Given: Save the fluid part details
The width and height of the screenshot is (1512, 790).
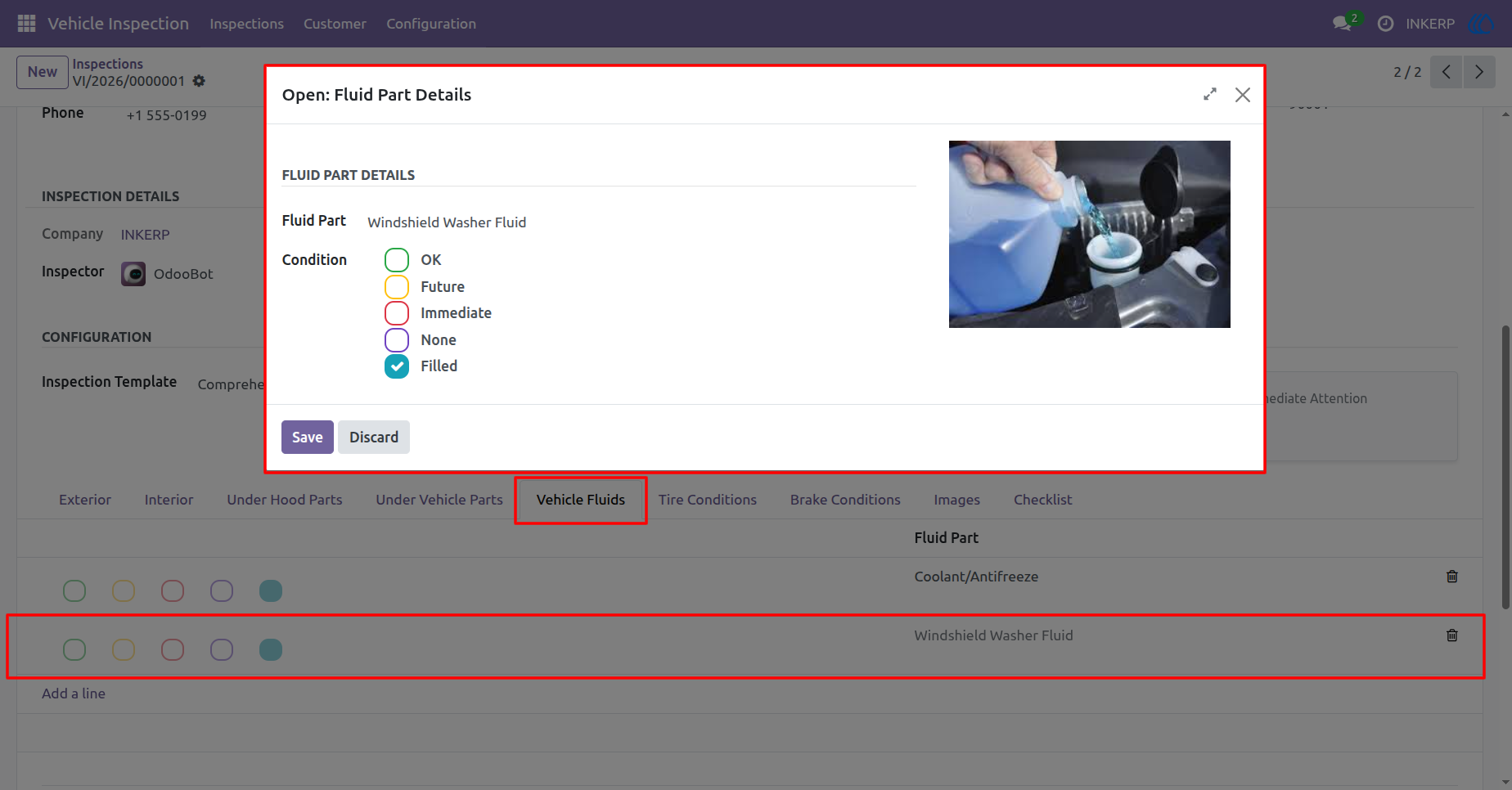Looking at the screenshot, I should coord(308,438).
